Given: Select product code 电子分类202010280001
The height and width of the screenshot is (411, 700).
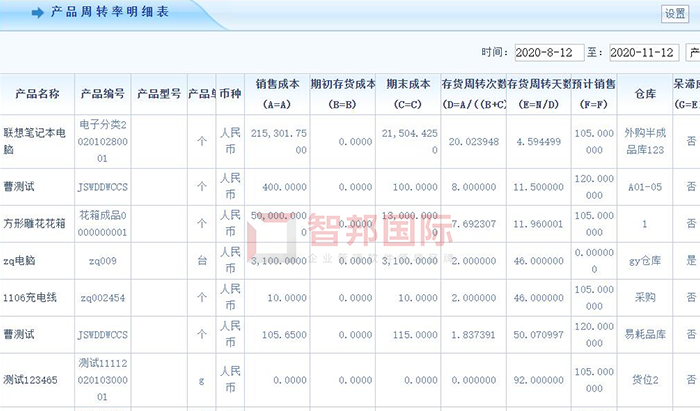Looking at the screenshot, I should click(103, 141).
